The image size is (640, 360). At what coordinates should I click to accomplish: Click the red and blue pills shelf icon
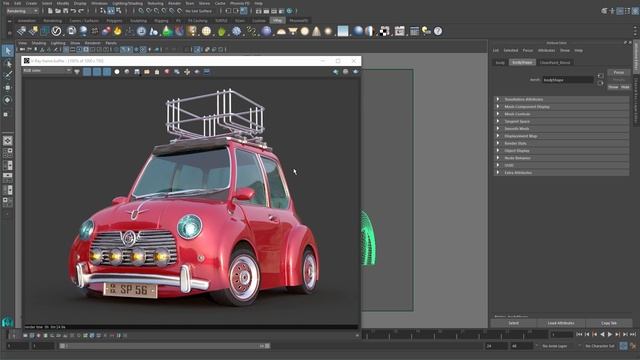(106, 31)
